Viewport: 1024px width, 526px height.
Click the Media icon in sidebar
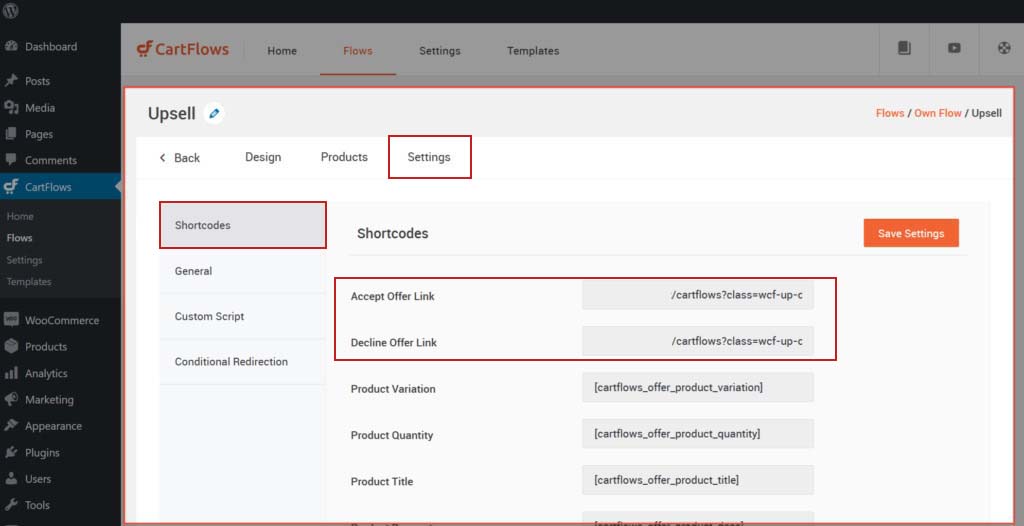click(10, 108)
